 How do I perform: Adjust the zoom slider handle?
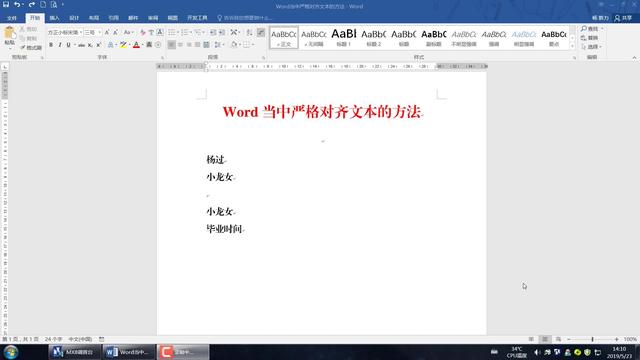592,339
